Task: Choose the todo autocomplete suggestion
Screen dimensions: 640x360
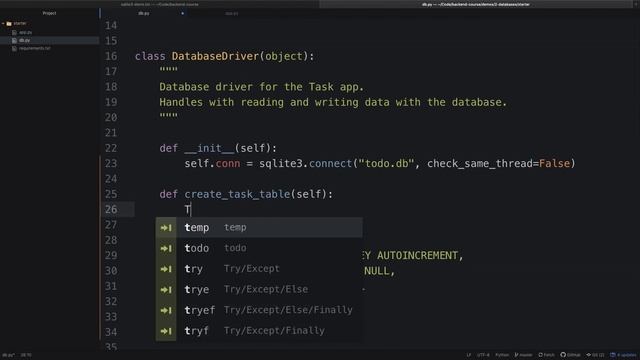Action: pos(259,248)
